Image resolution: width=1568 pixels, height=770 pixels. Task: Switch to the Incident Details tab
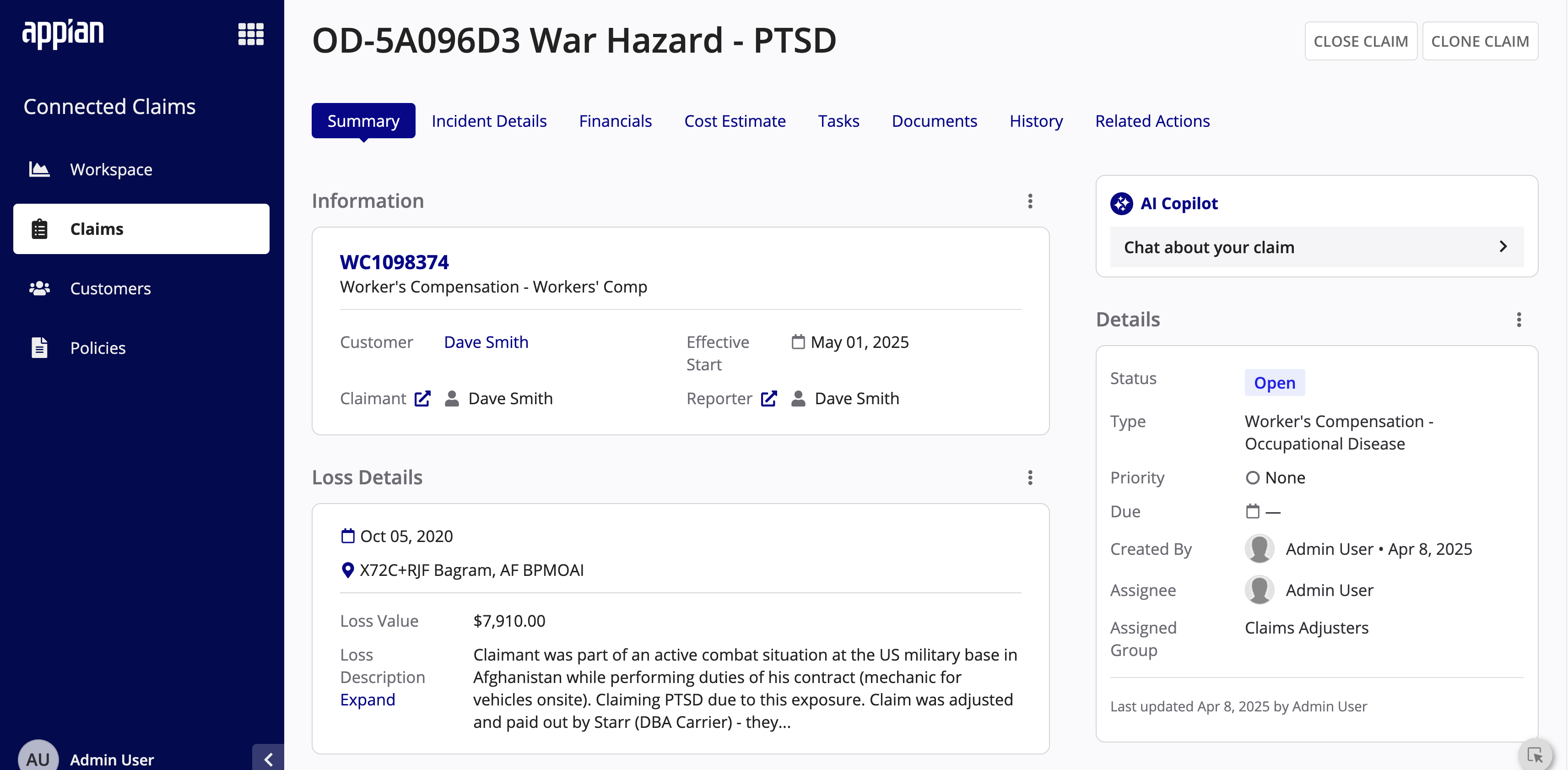[489, 121]
